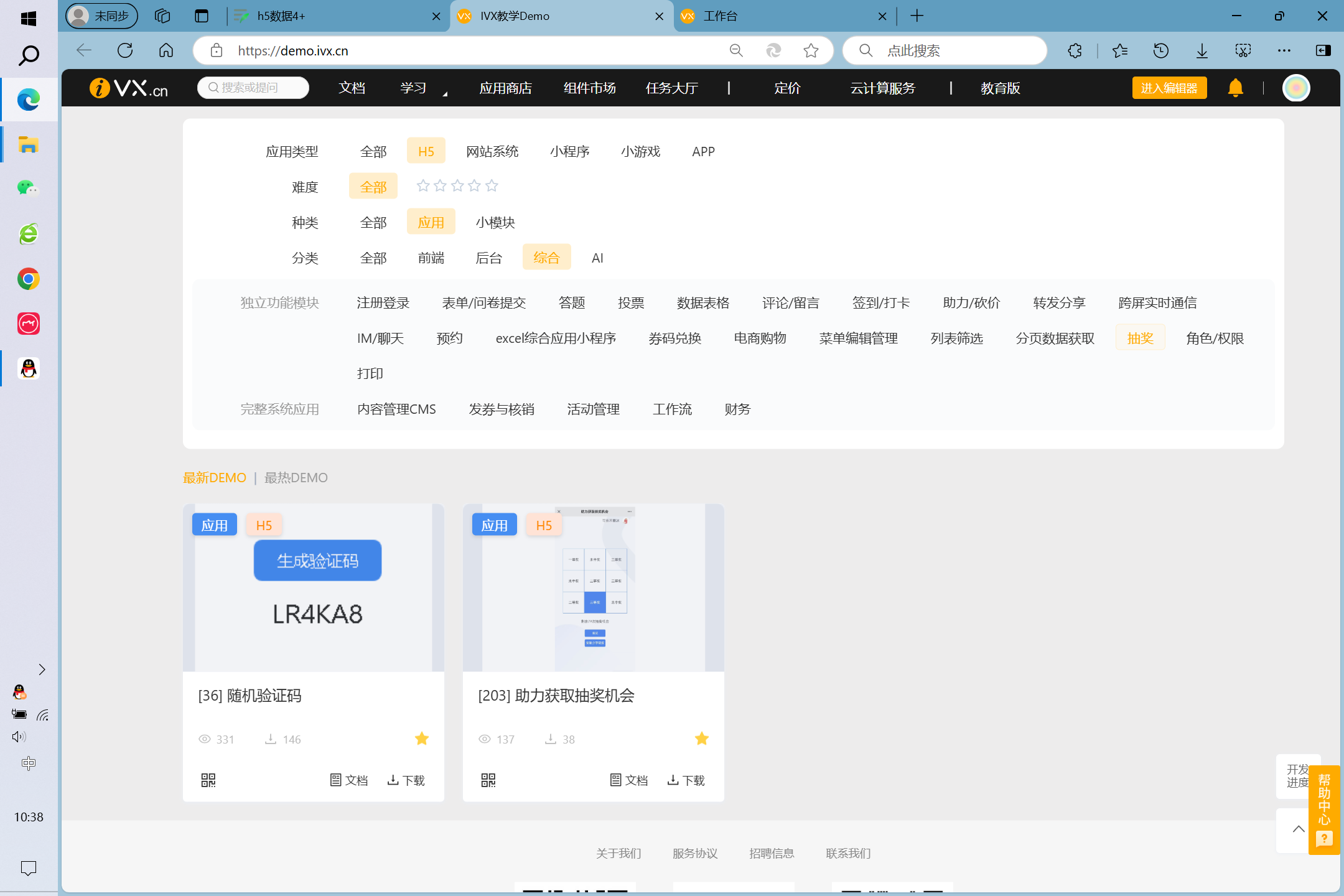Open browser history icon
The width and height of the screenshot is (1344, 896).
point(1160,50)
